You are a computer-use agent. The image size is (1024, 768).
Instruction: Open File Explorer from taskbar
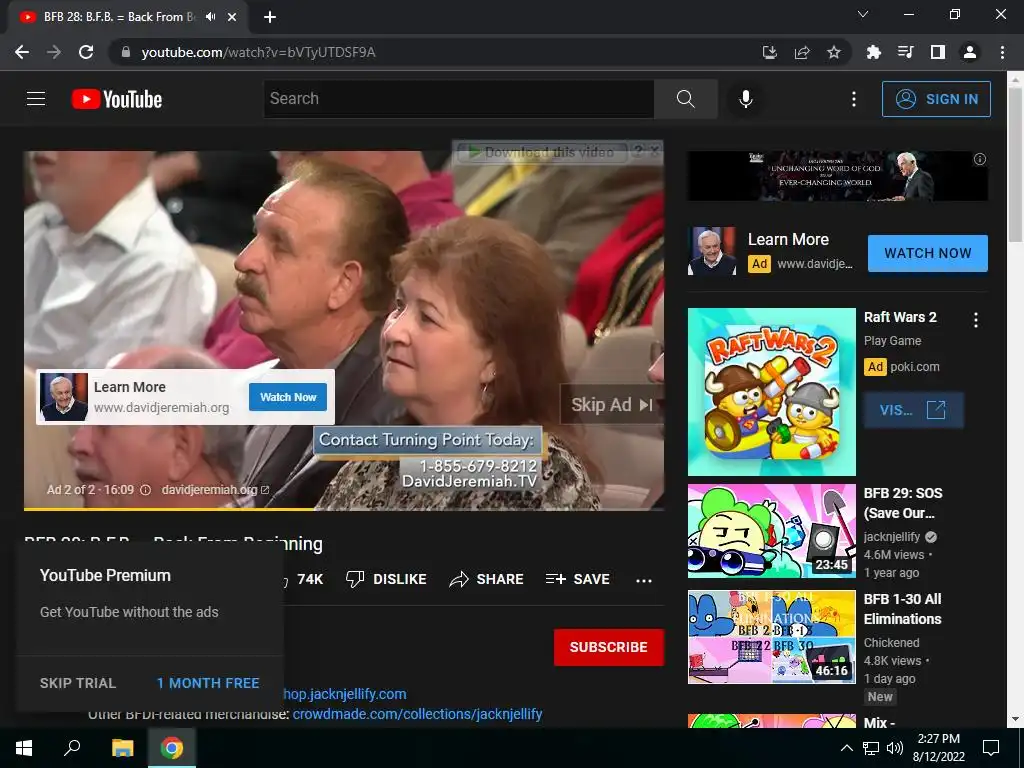(x=122, y=748)
